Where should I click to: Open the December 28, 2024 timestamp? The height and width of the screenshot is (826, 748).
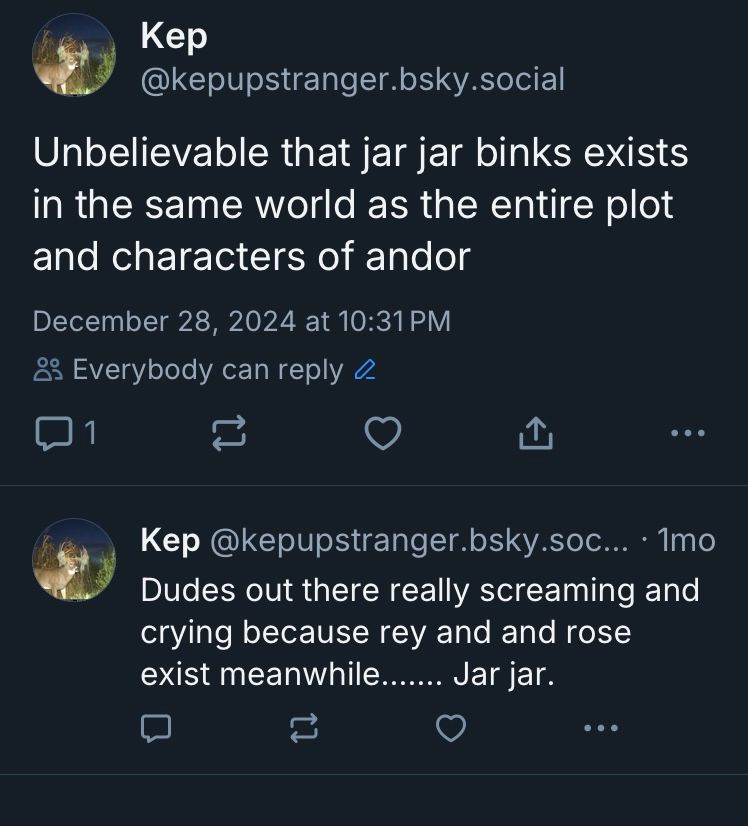(242, 321)
